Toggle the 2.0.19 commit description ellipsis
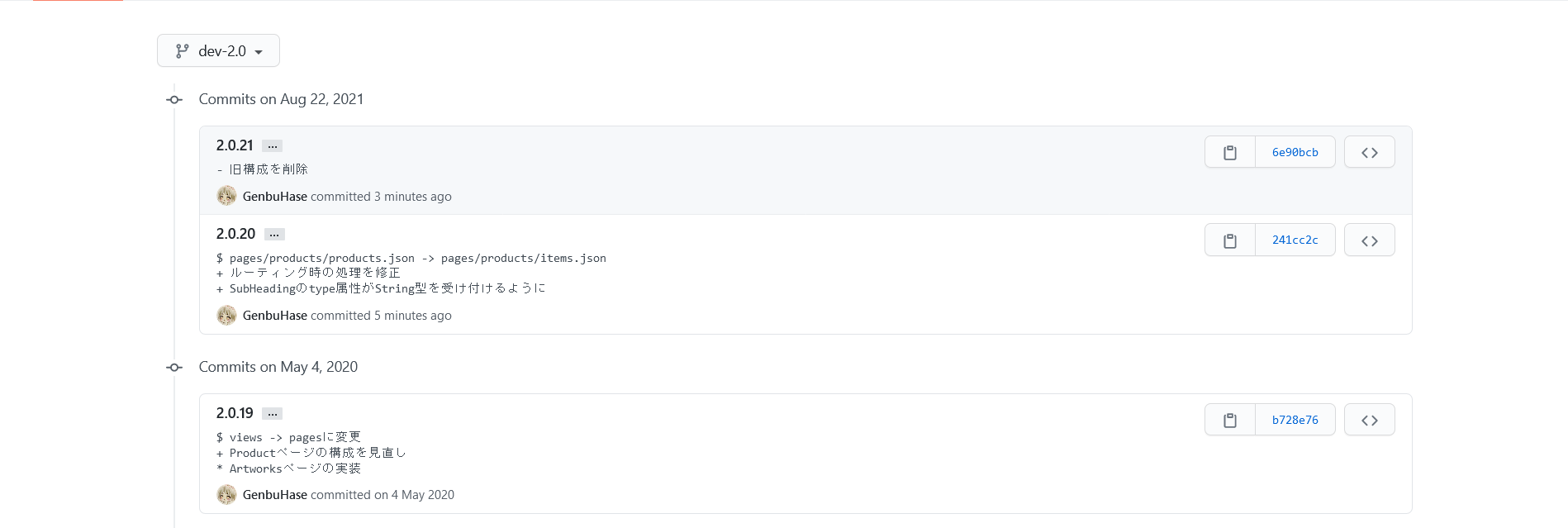The height and width of the screenshot is (528, 1568). [272, 414]
